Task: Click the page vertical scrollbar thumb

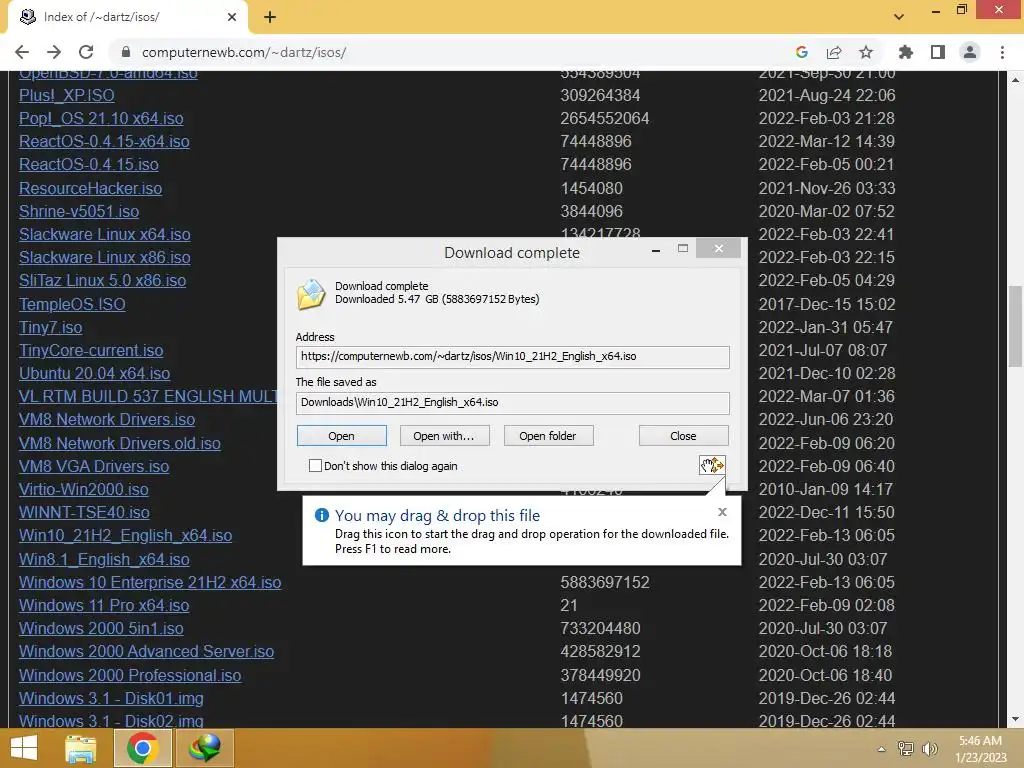Action: pyautogui.click(x=1015, y=327)
